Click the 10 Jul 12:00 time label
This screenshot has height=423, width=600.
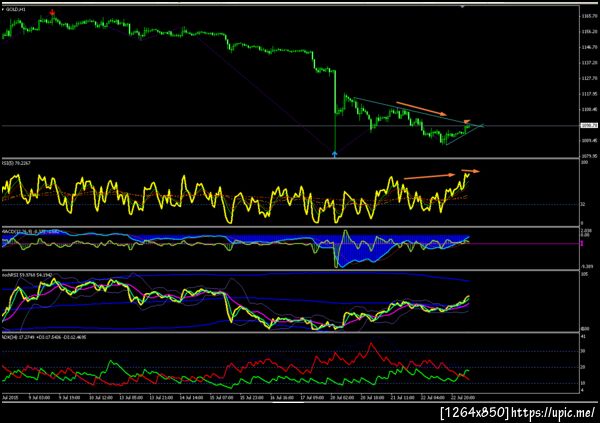(101, 398)
